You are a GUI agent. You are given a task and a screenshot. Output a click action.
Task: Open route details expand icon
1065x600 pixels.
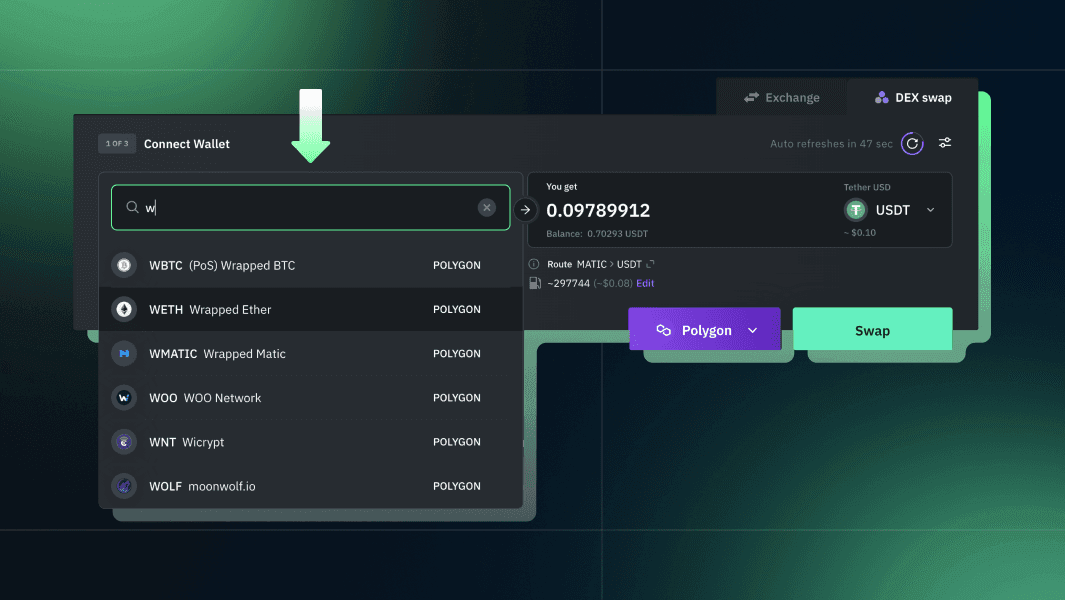click(x=650, y=264)
